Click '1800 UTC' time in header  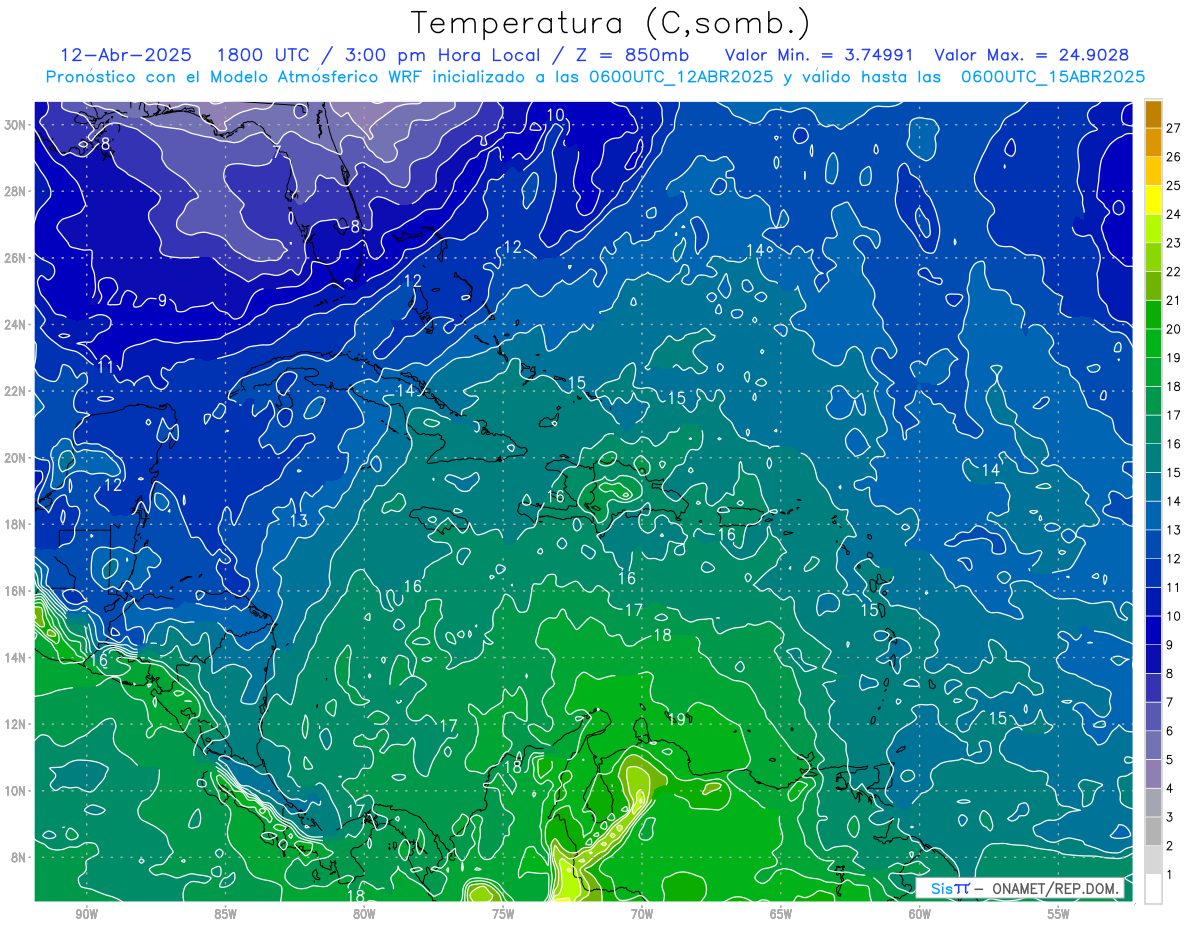click(263, 55)
